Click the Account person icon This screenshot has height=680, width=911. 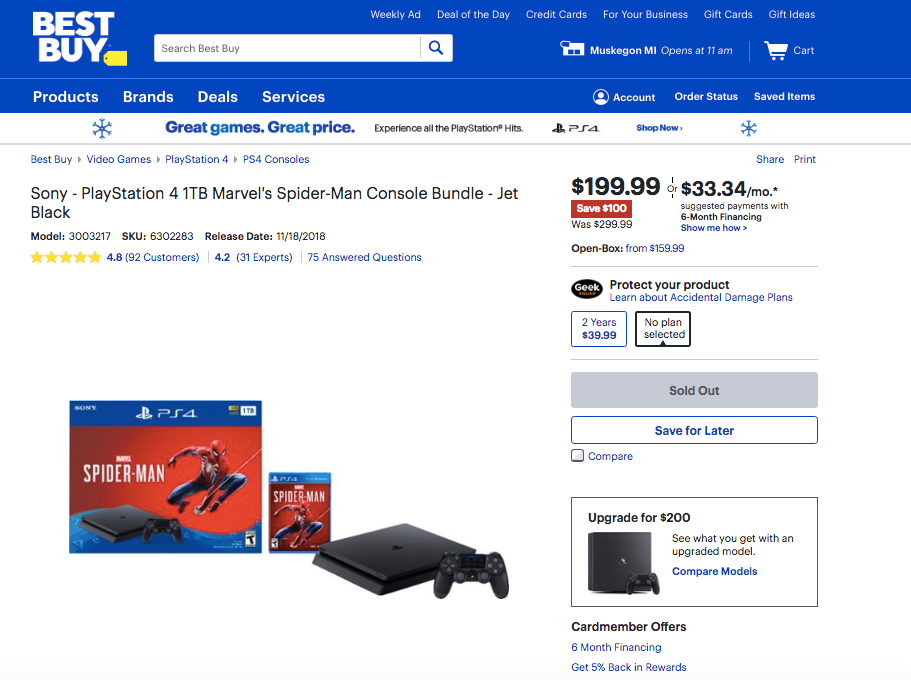click(x=600, y=97)
